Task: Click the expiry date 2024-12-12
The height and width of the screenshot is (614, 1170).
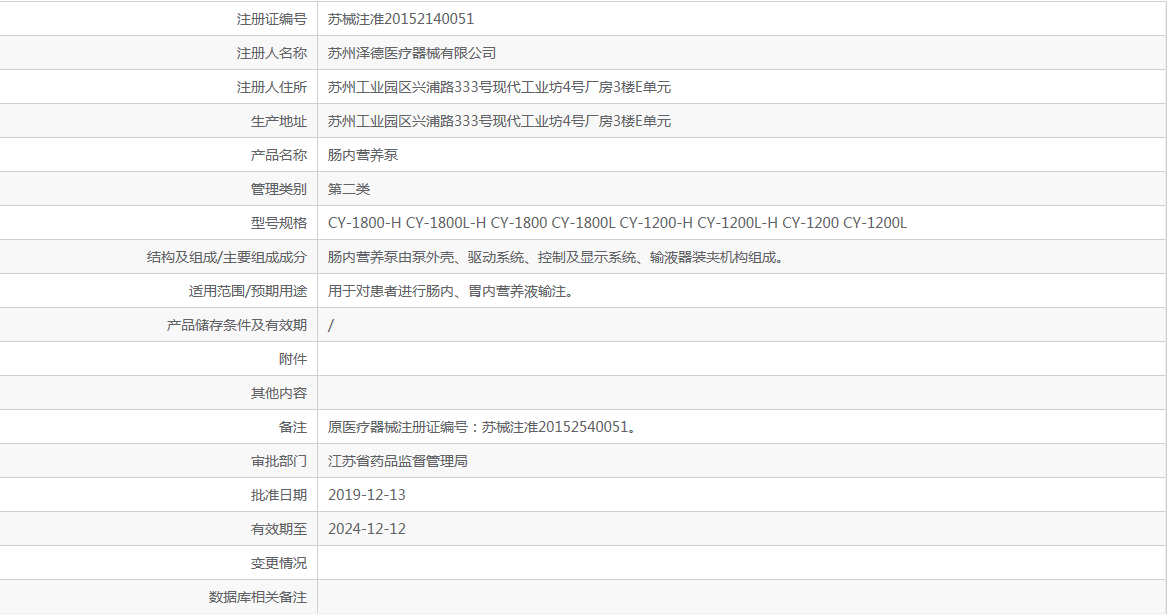Action: point(369,528)
